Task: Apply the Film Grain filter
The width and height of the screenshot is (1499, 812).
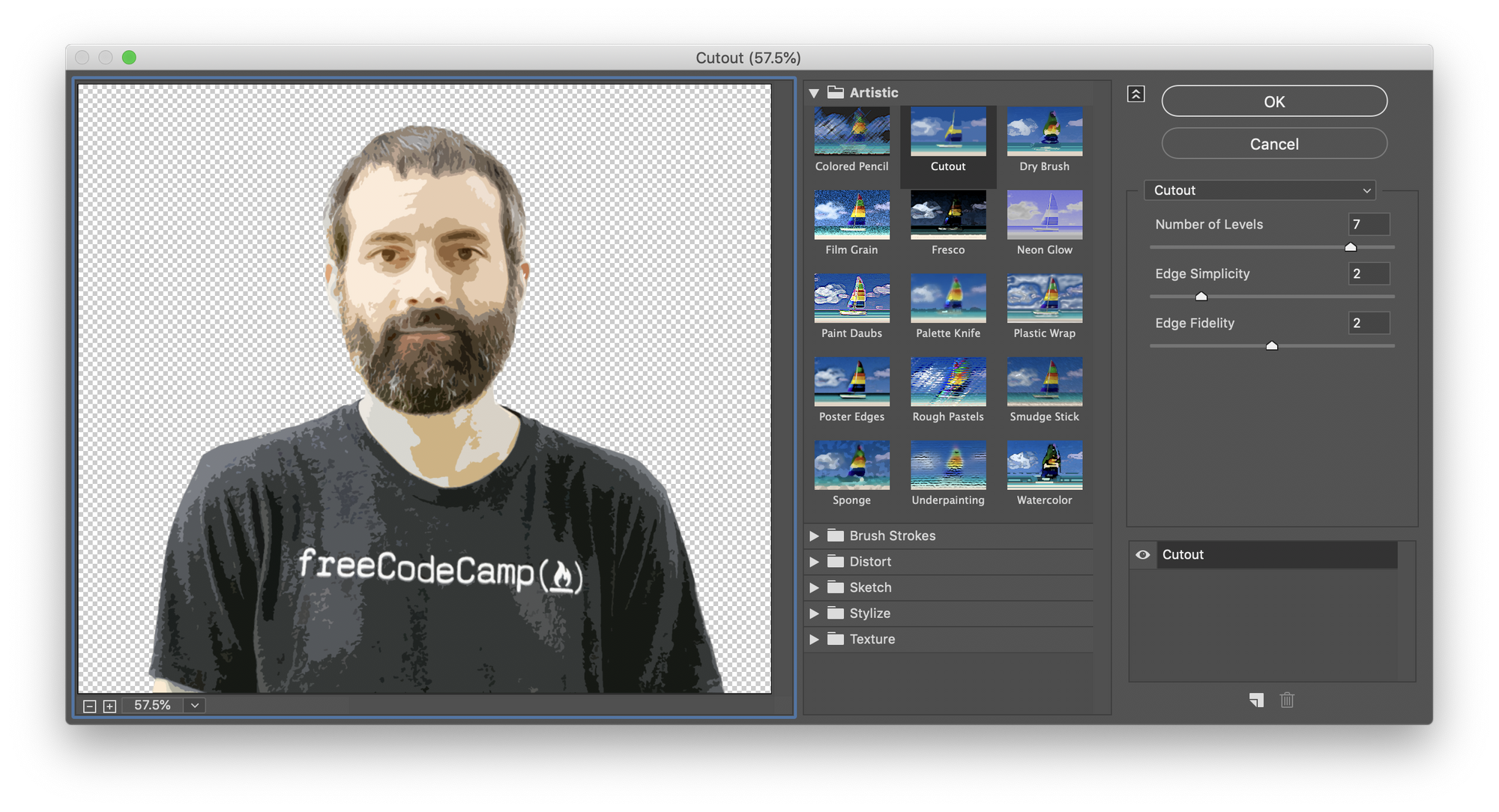Action: coord(851,214)
